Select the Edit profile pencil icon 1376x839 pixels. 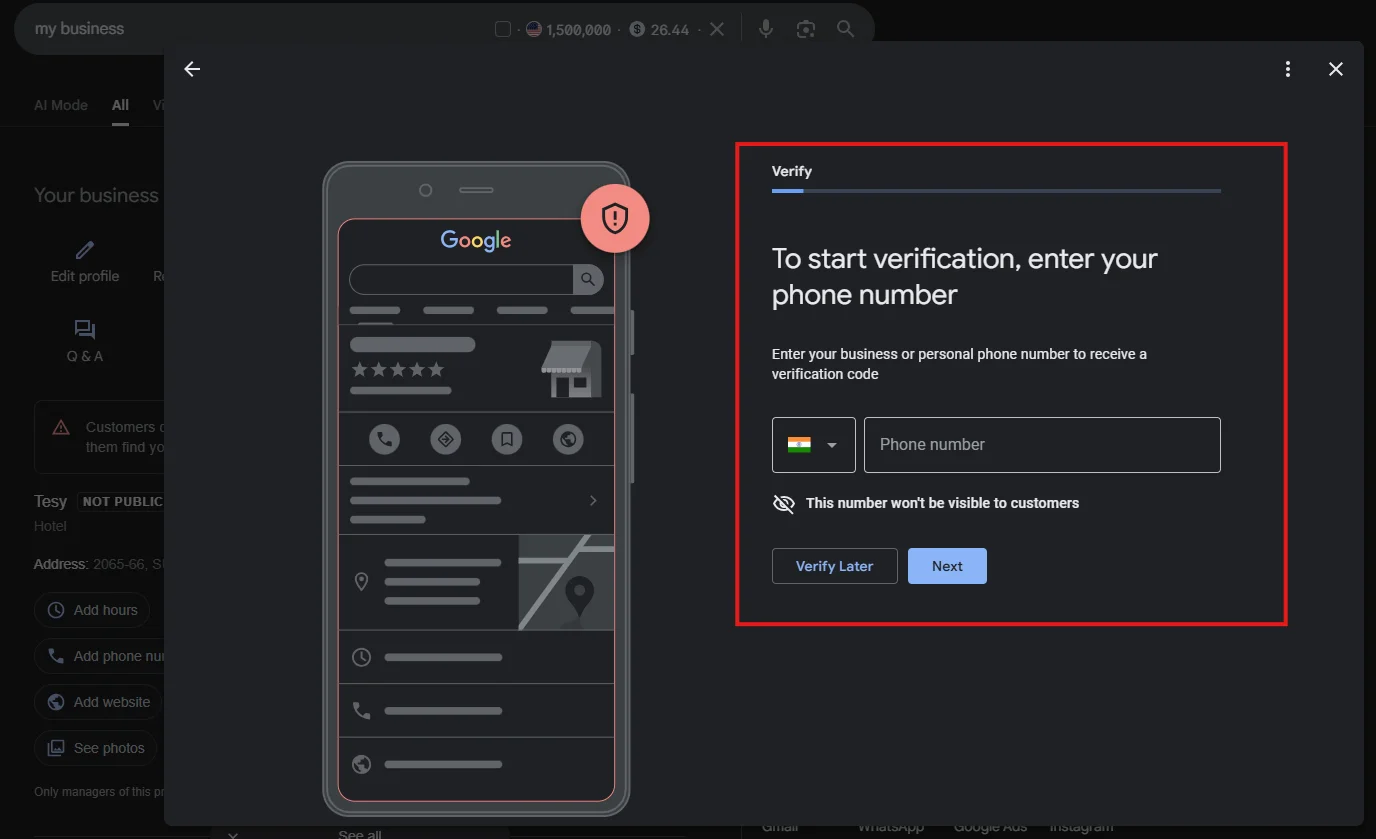point(84,249)
